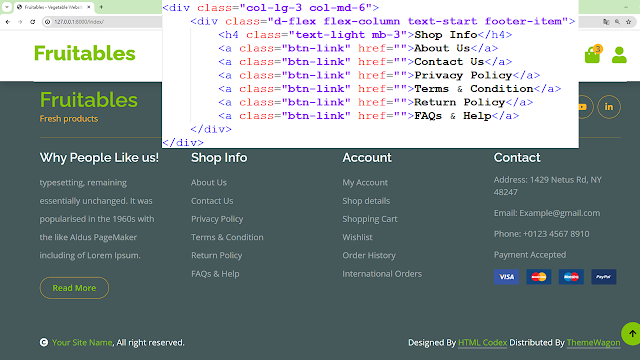Image resolution: width=640 pixels, height=360 pixels.
Task: Go back with browser back arrow
Action: coord(8,22)
